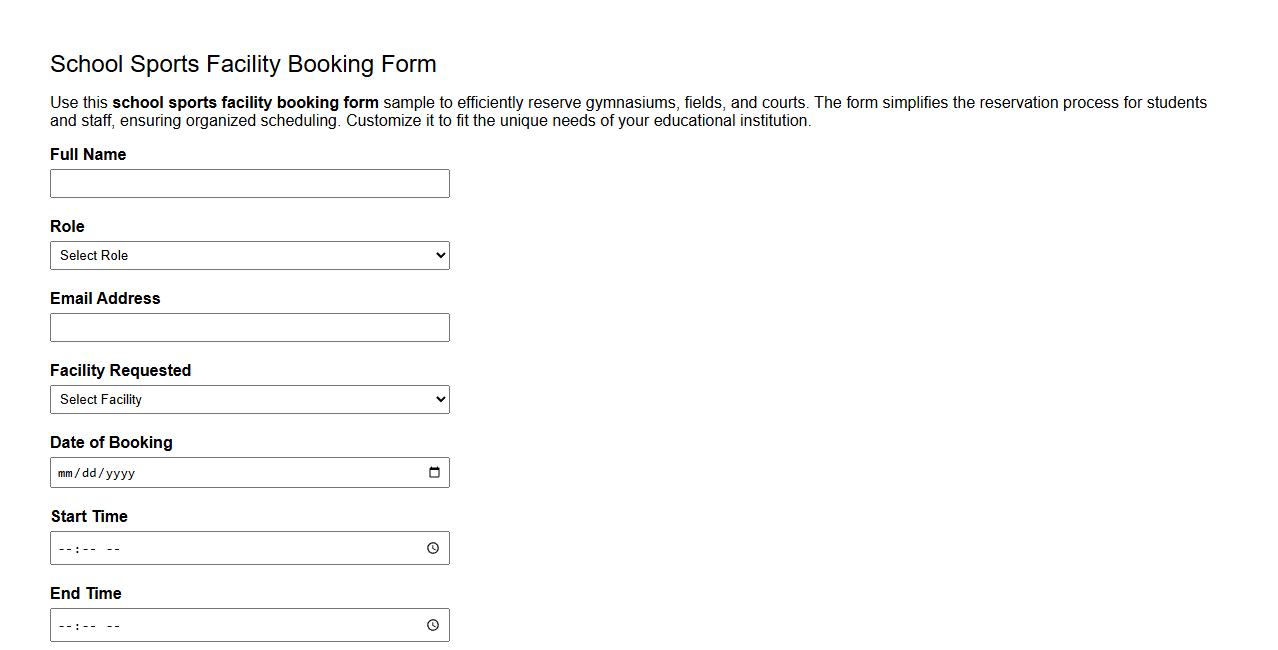Select the dd segment of the booking date
The width and height of the screenshot is (1278, 650).
[x=88, y=472]
